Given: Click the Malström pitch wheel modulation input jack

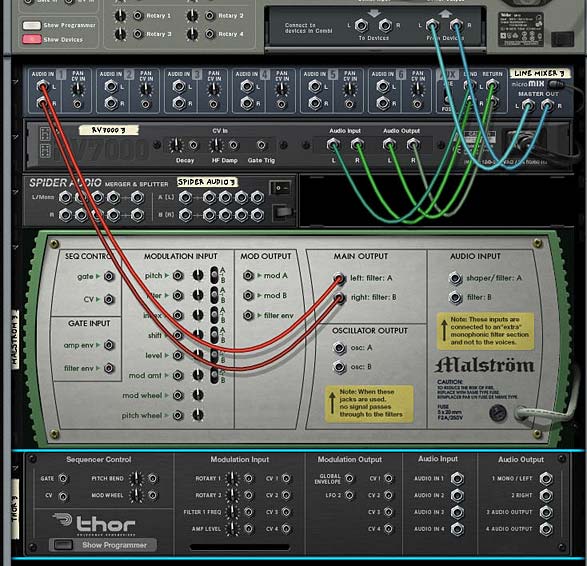Looking at the screenshot, I should (x=178, y=415).
